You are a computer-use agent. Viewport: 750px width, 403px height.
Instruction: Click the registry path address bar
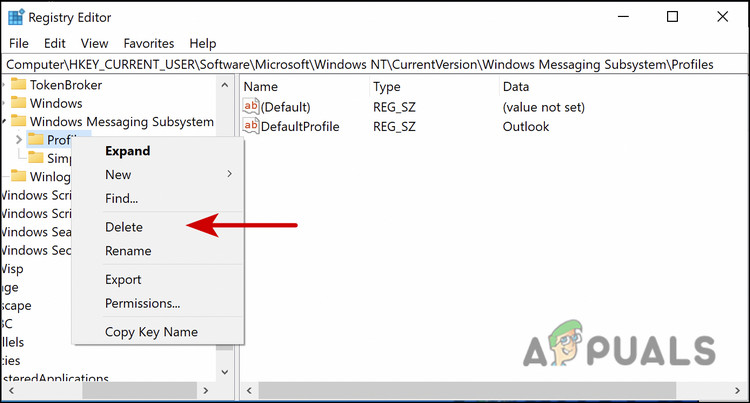[x=375, y=65]
